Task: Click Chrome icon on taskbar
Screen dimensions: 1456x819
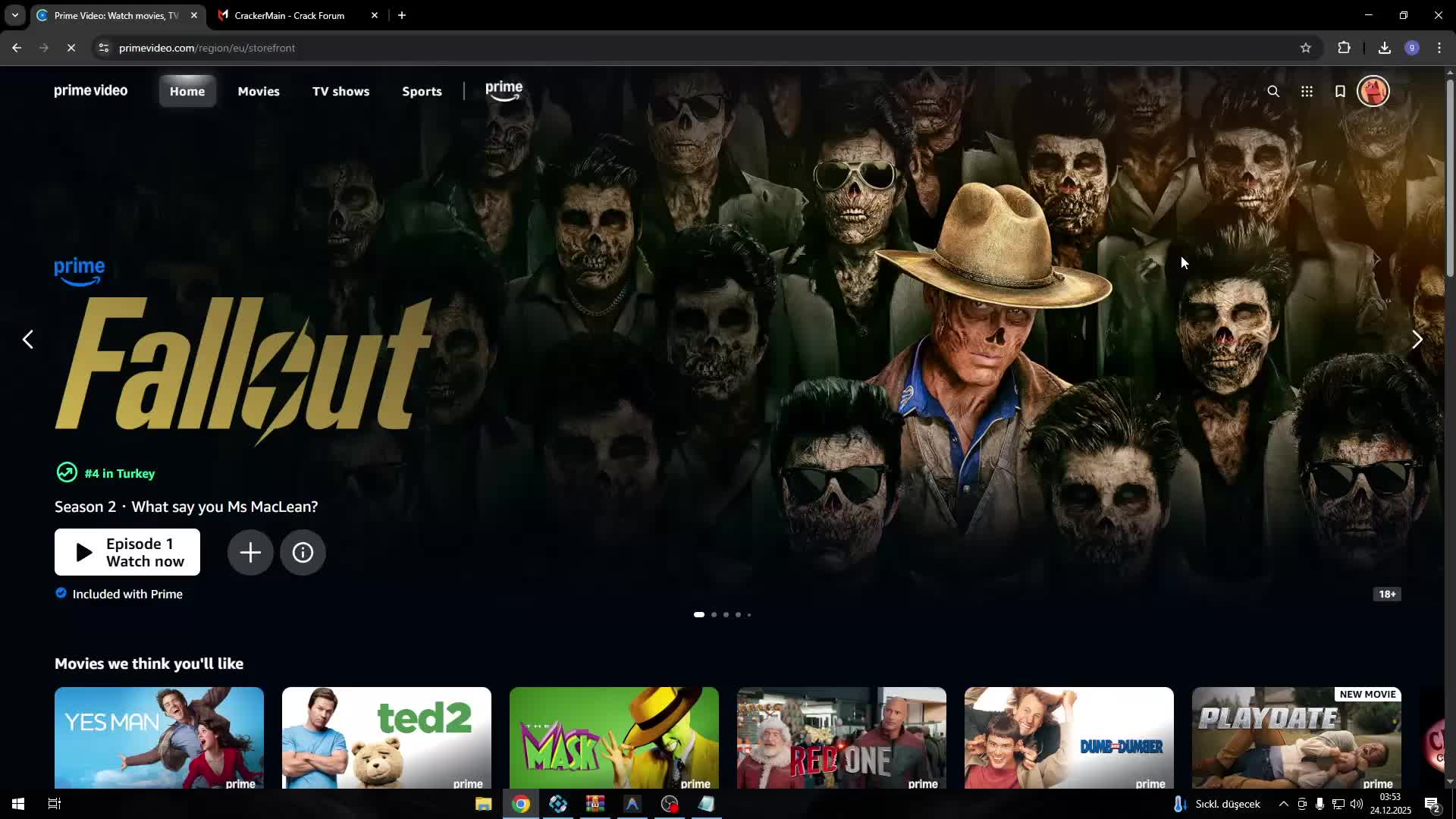Action: 521,804
